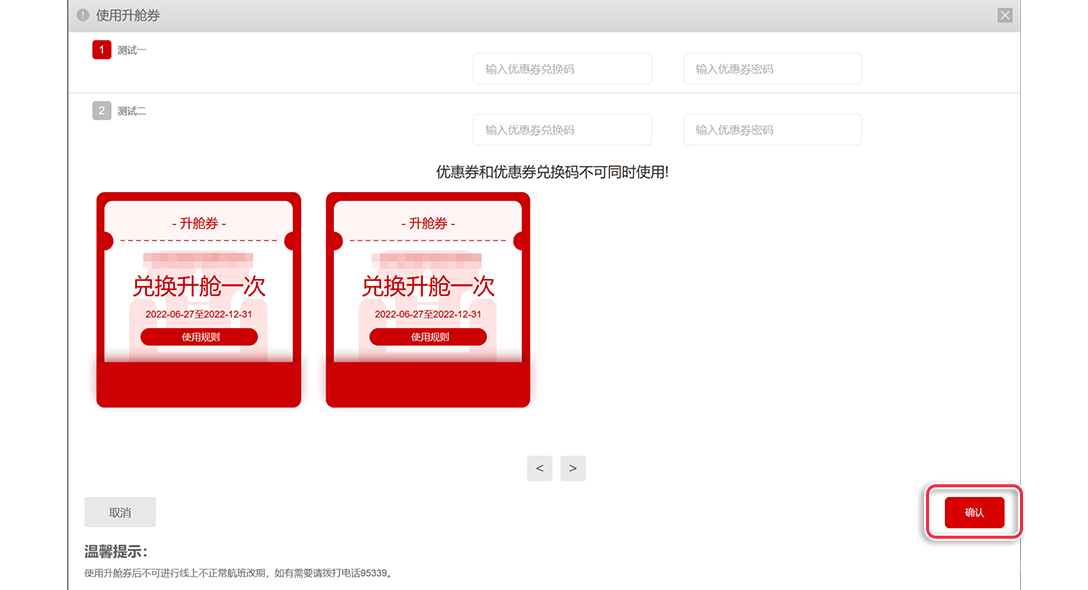Close the 使用升舱券 dialog with X
This screenshot has width=1088, height=590.
[x=1005, y=15]
